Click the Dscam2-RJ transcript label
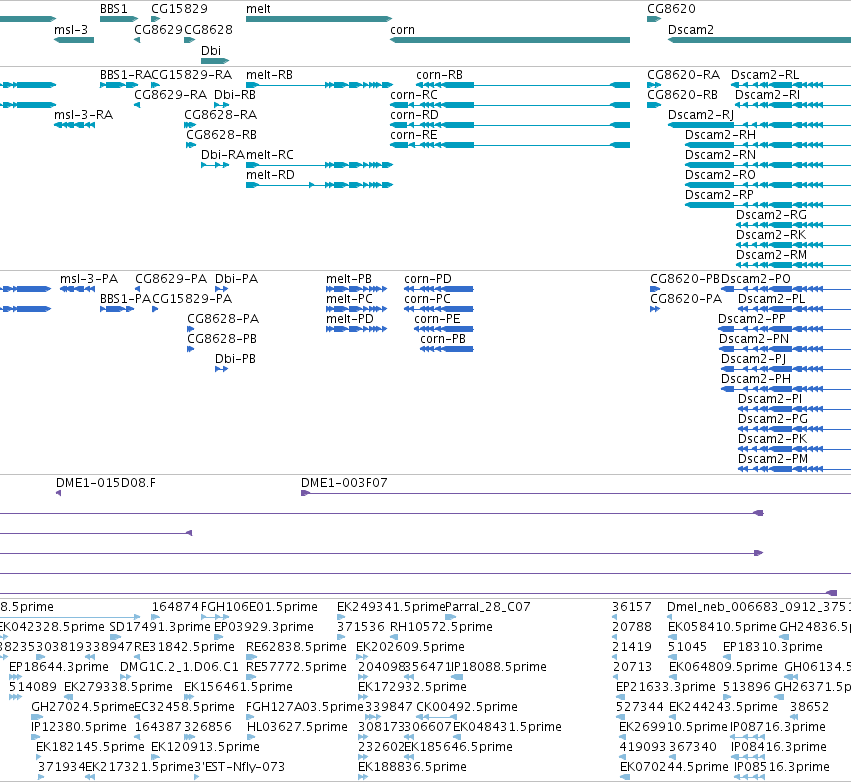The image size is (851, 782). 701,115
